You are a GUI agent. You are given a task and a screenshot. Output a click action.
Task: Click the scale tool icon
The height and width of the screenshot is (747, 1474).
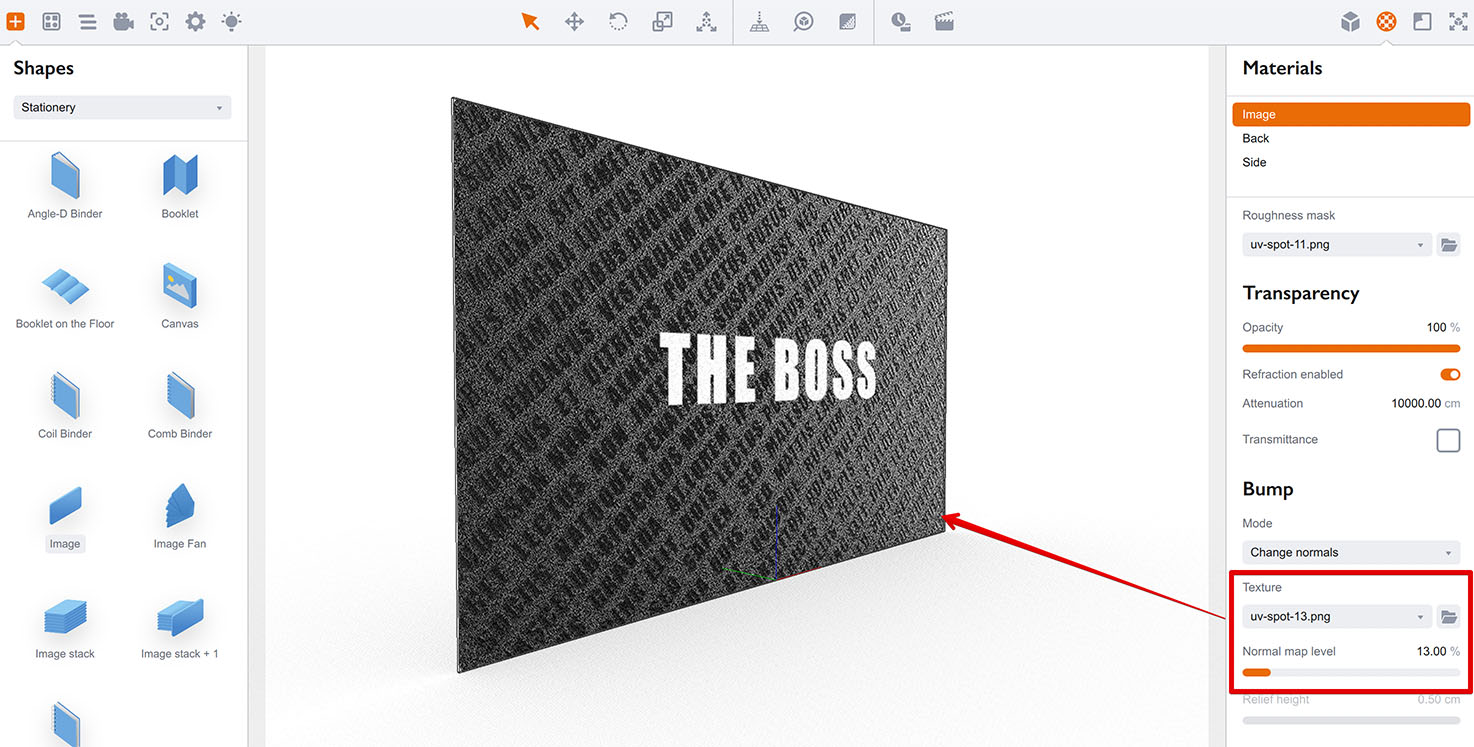point(662,21)
